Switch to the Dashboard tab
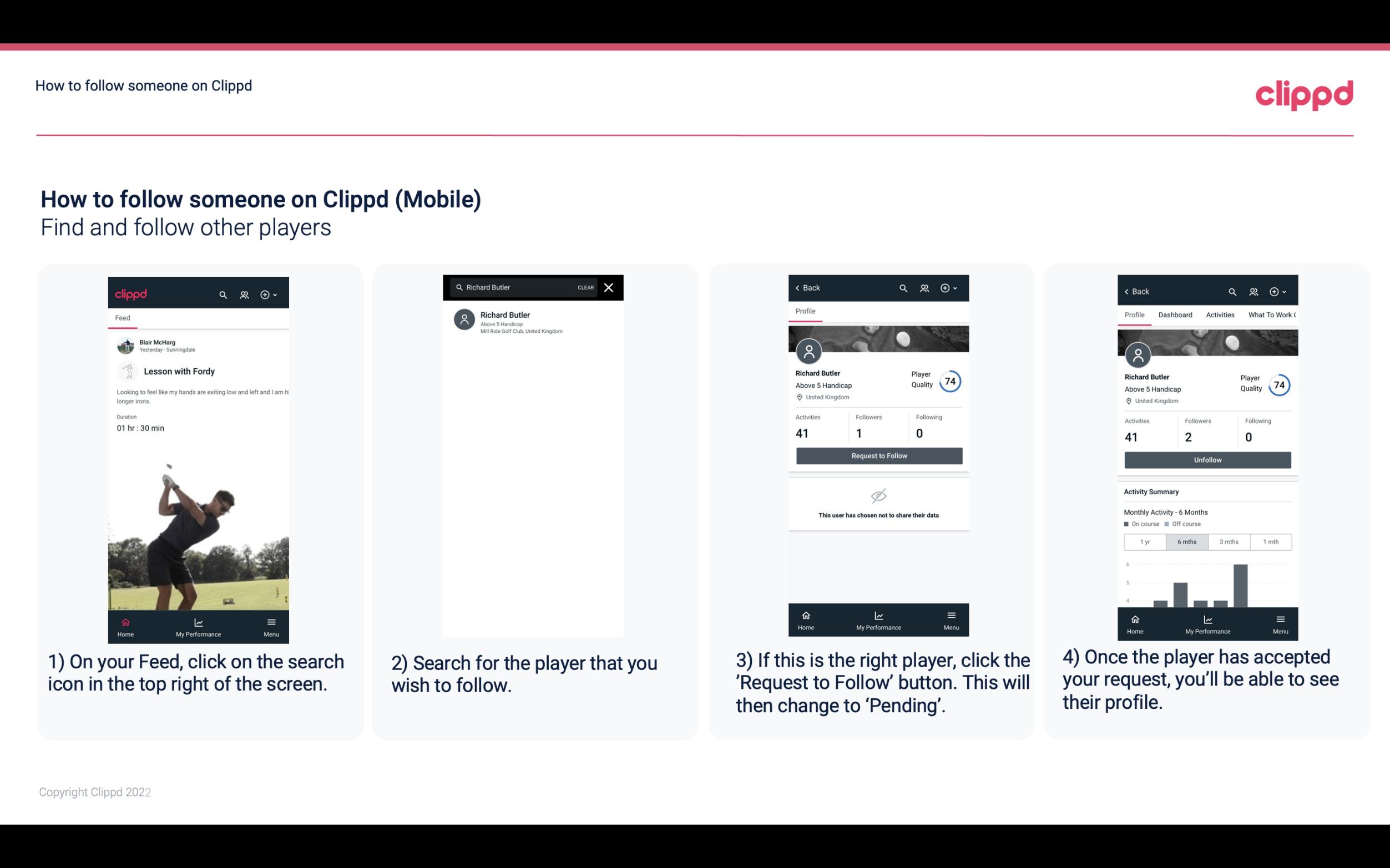This screenshot has width=1390, height=868. 1176,315
